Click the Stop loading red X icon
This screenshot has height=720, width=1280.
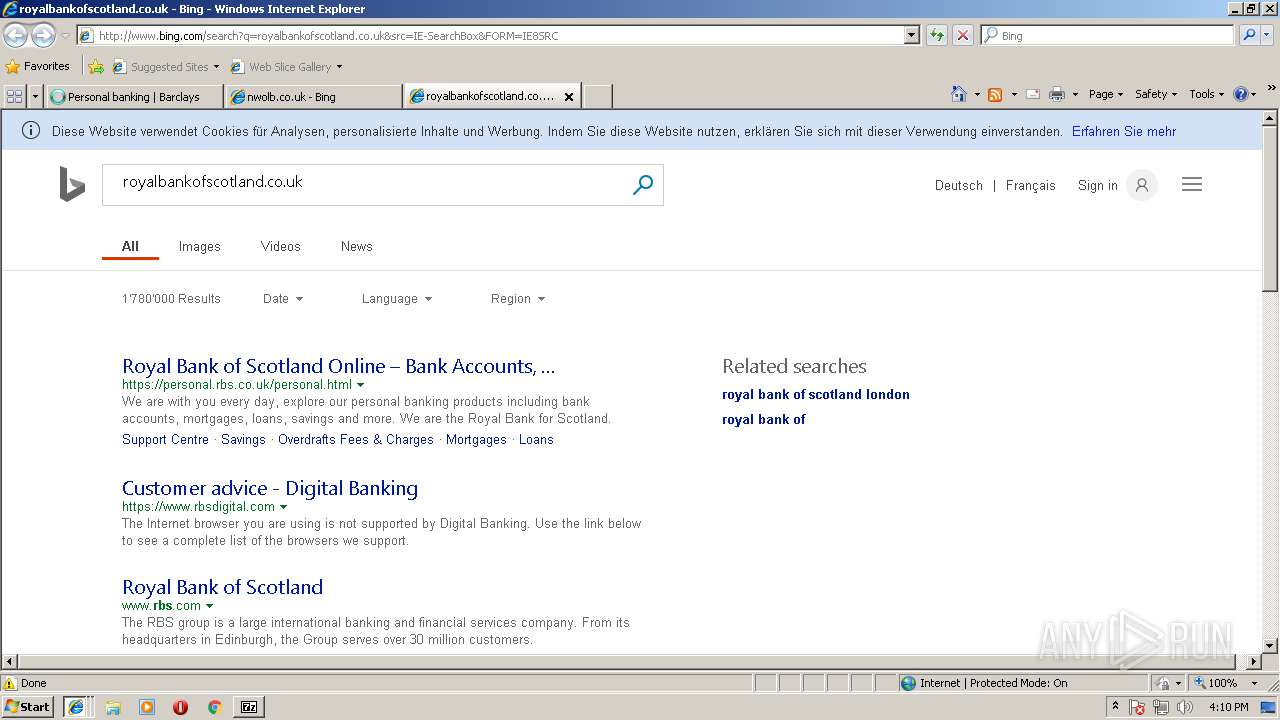[963, 35]
